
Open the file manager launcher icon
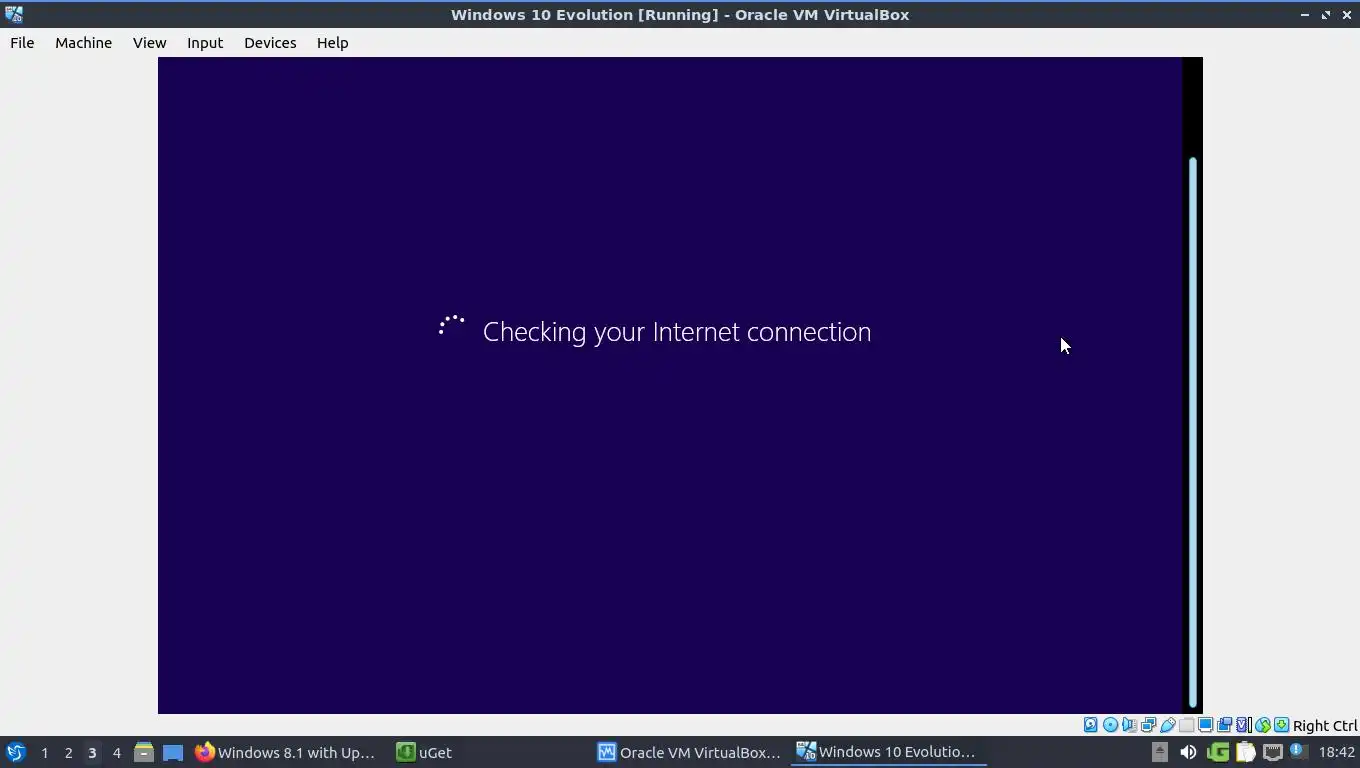(144, 752)
